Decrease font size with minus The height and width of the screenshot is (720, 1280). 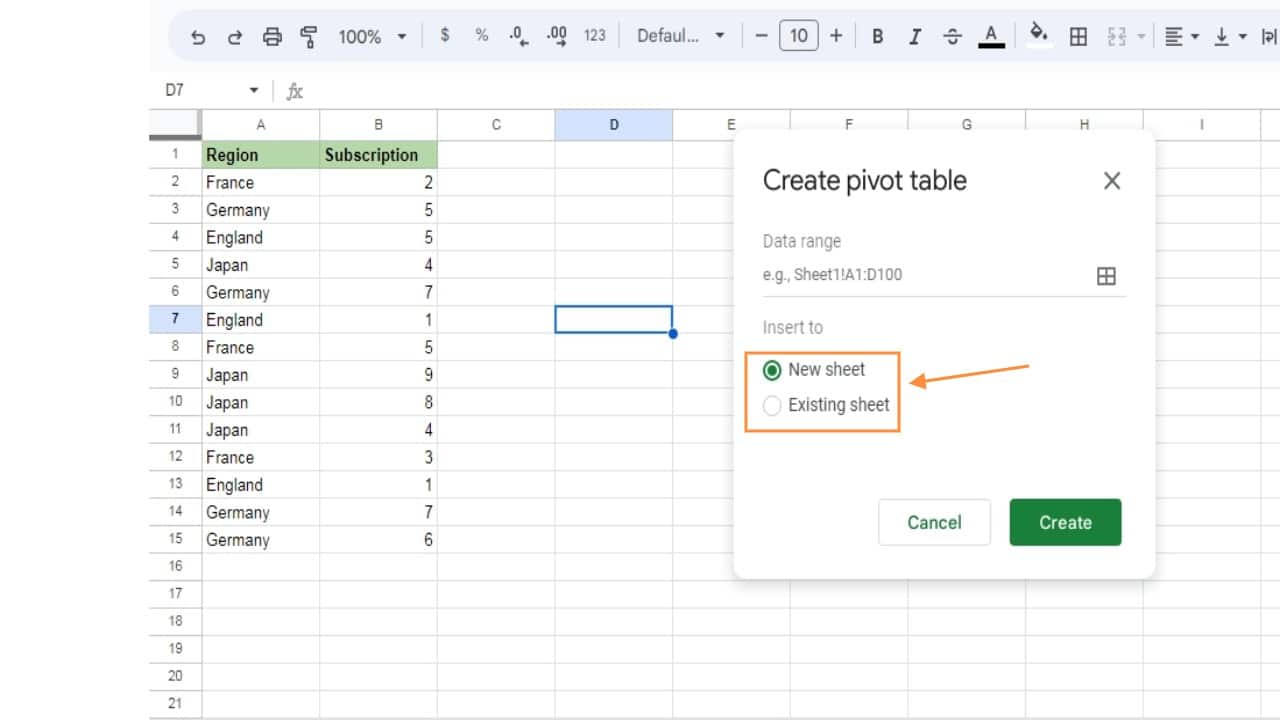point(761,36)
